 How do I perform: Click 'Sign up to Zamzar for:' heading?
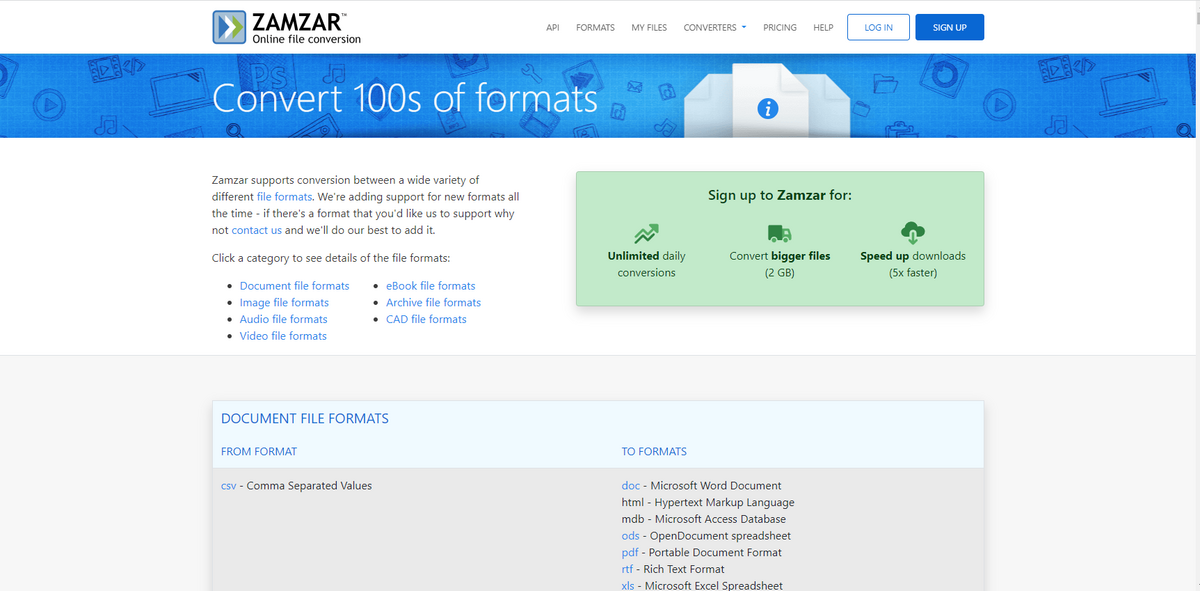pos(780,195)
